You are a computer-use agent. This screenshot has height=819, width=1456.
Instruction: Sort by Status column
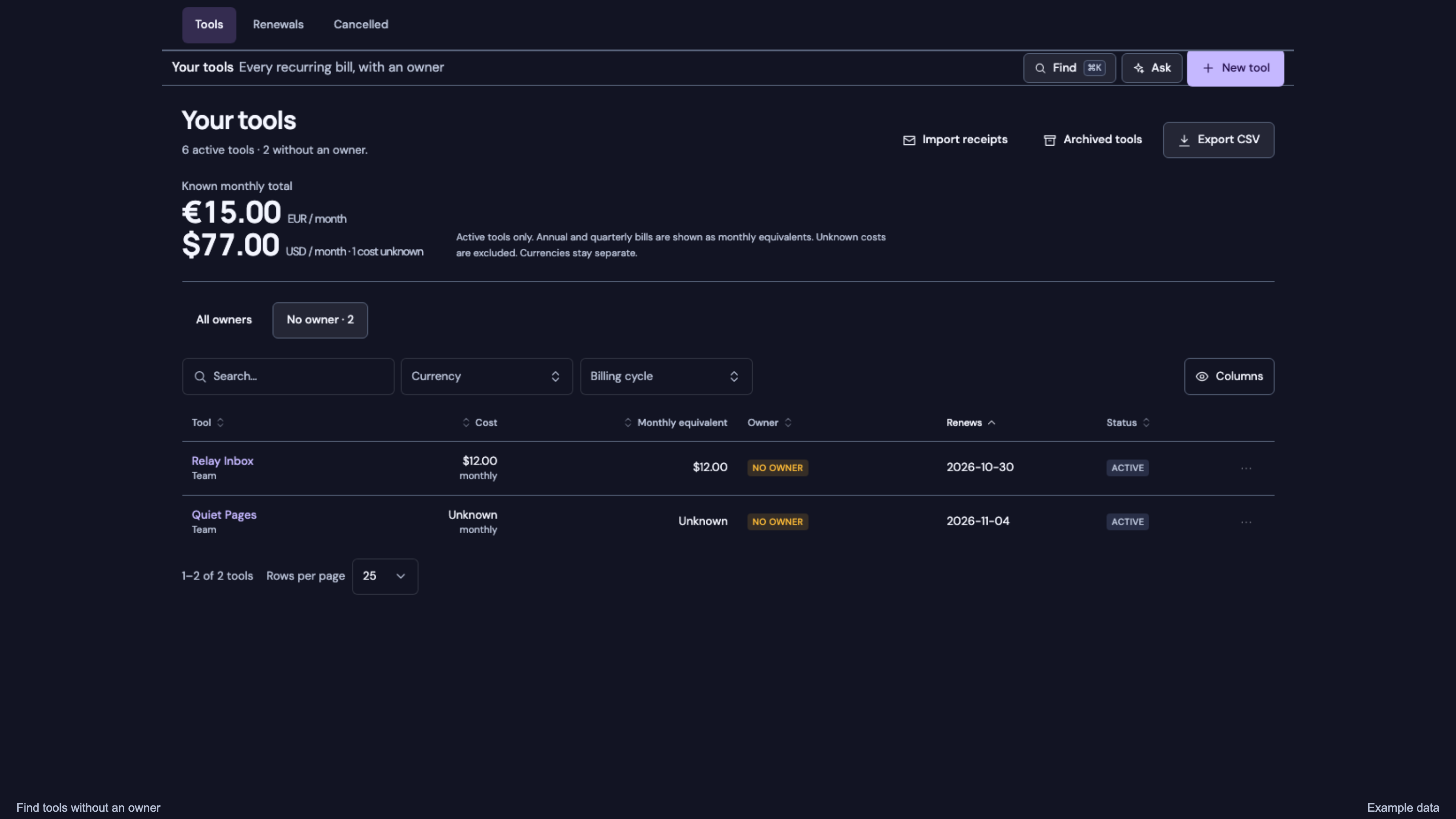coord(1127,423)
